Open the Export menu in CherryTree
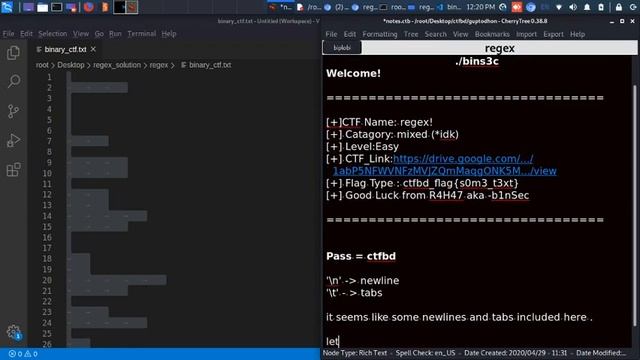This screenshot has width=640, height=360. [553, 34]
